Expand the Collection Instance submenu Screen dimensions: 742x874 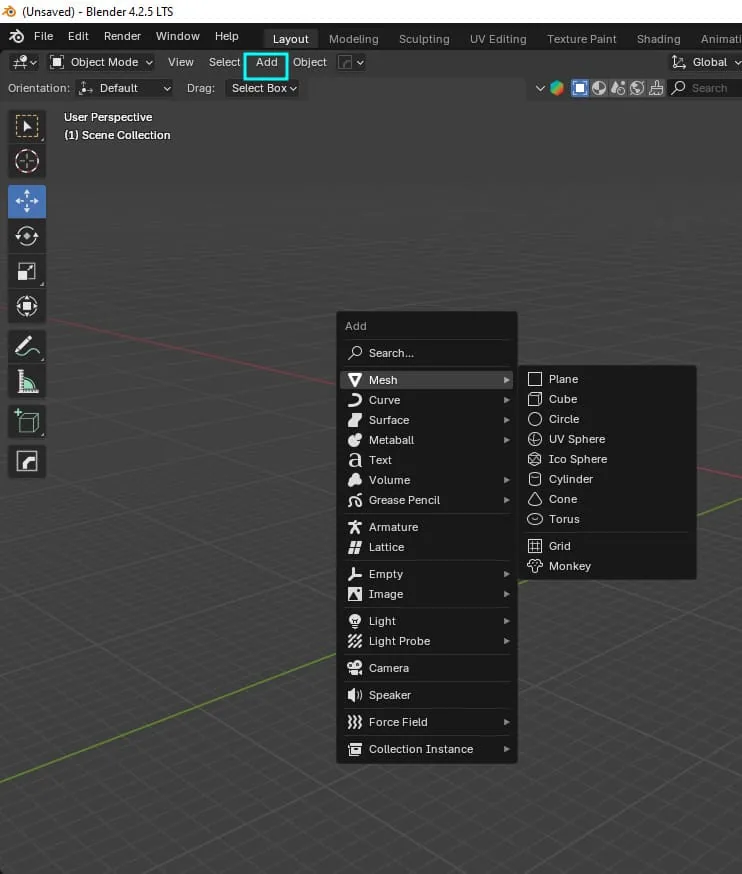[426, 750]
